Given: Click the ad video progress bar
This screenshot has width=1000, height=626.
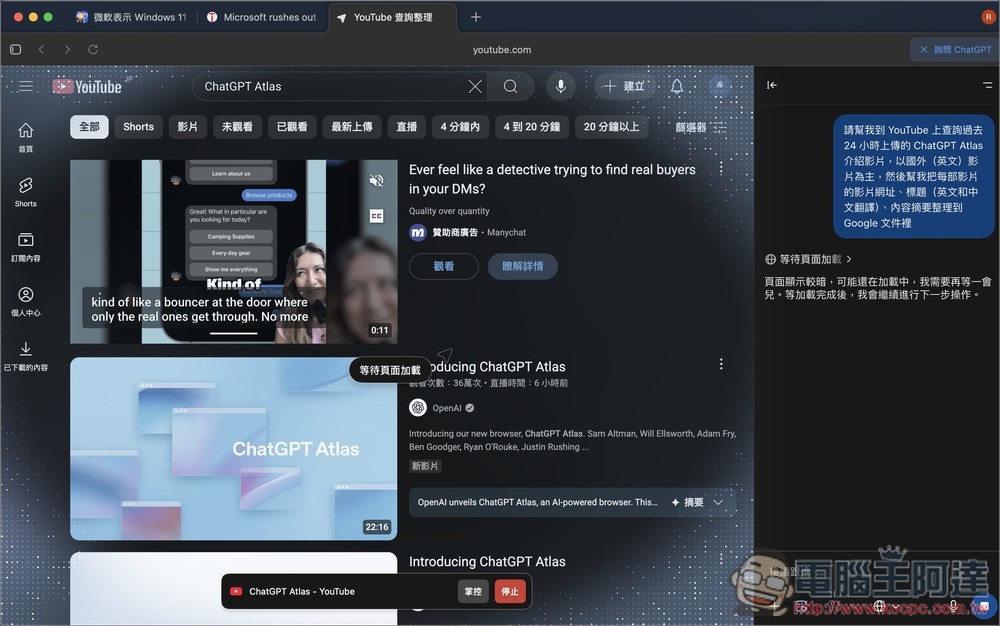Looking at the screenshot, I should (x=233, y=334).
